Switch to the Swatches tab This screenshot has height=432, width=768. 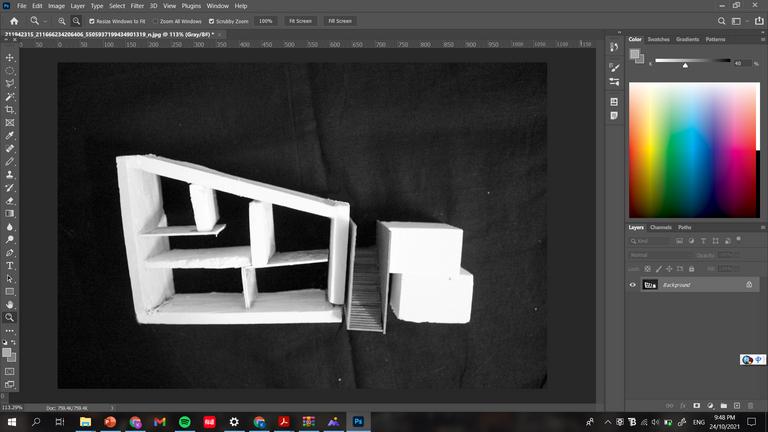point(658,39)
